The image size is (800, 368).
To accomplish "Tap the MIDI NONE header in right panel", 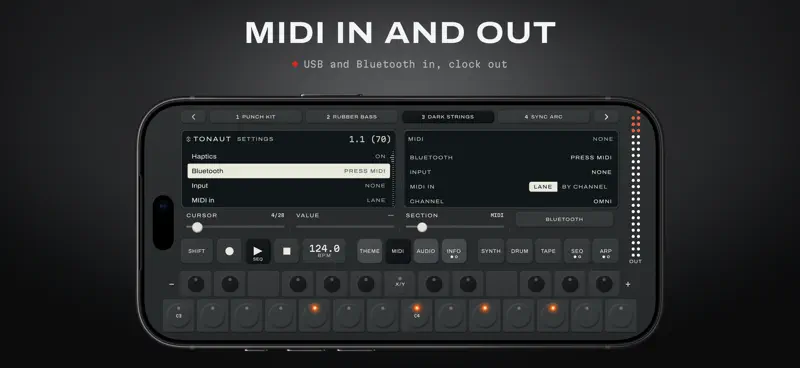I will [x=511, y=139].
